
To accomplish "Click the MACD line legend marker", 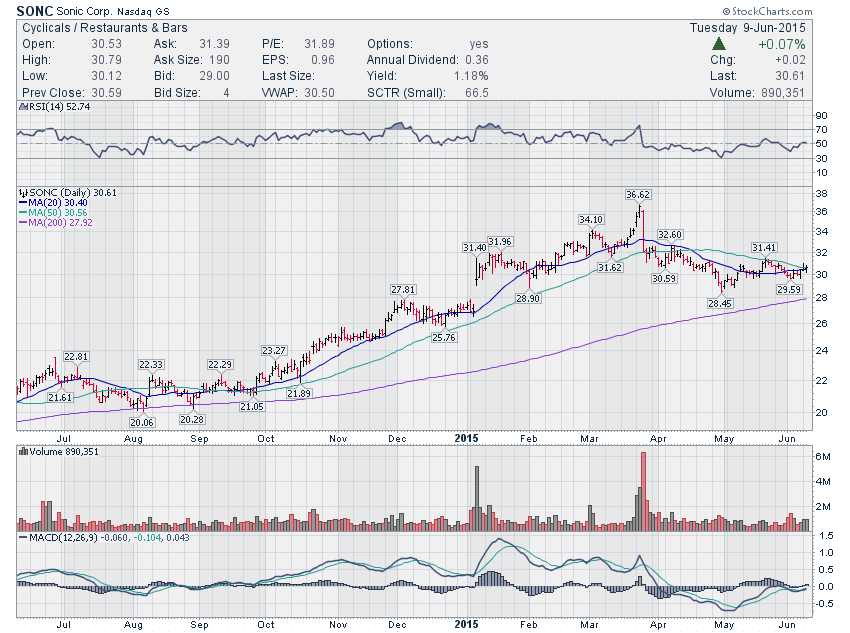I will coord(23,538).
